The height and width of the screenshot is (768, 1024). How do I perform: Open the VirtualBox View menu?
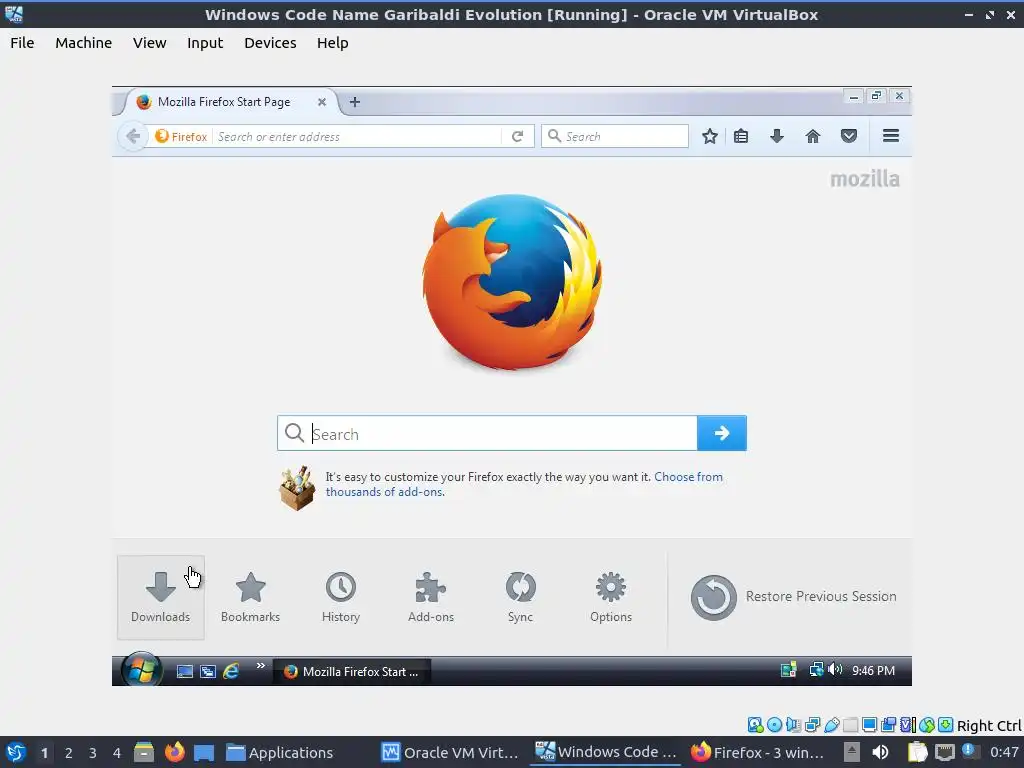[150, 43]
